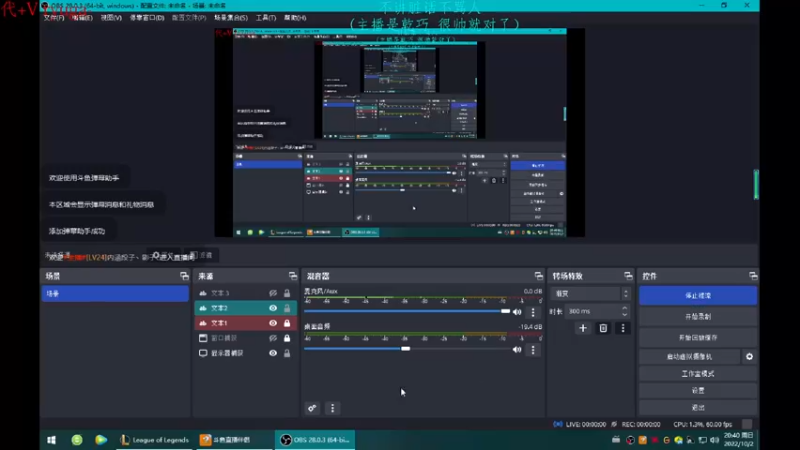The height and width of the screenshot is (450, 800).
Task: Click the microphone volume slider handle
Action: point(505,311)
